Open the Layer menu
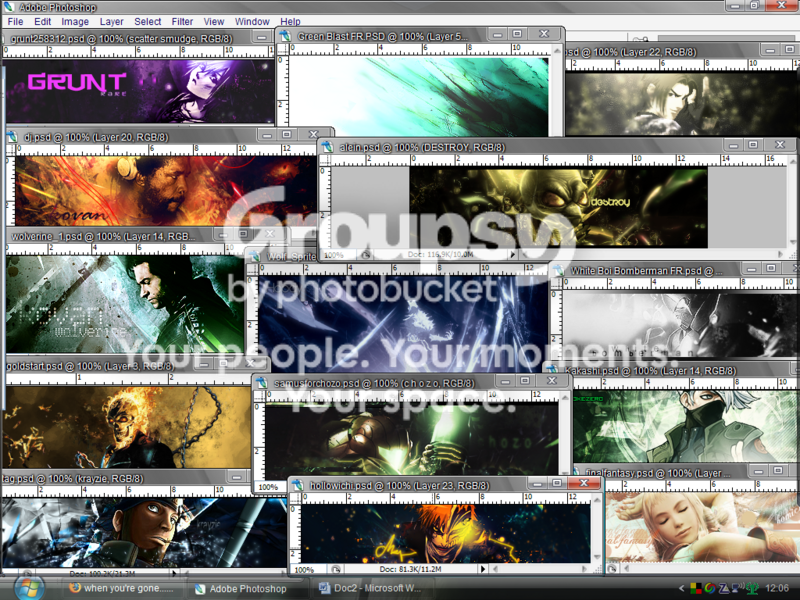Screen dimensions: 800x600 pyautogui.click(x=111, y=21)
